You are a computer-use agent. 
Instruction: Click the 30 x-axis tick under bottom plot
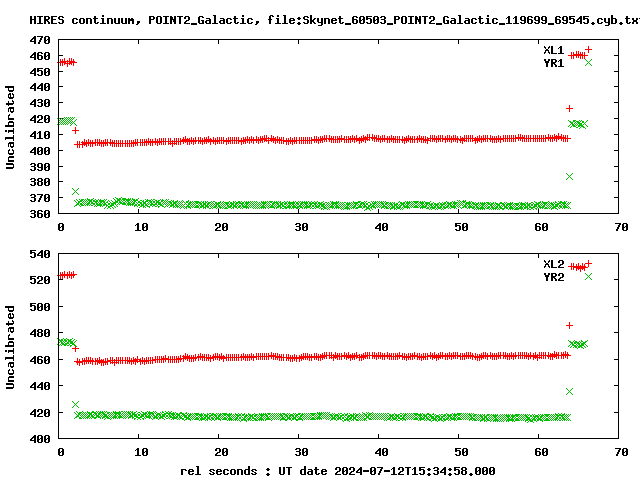click(x=301, y=452)
